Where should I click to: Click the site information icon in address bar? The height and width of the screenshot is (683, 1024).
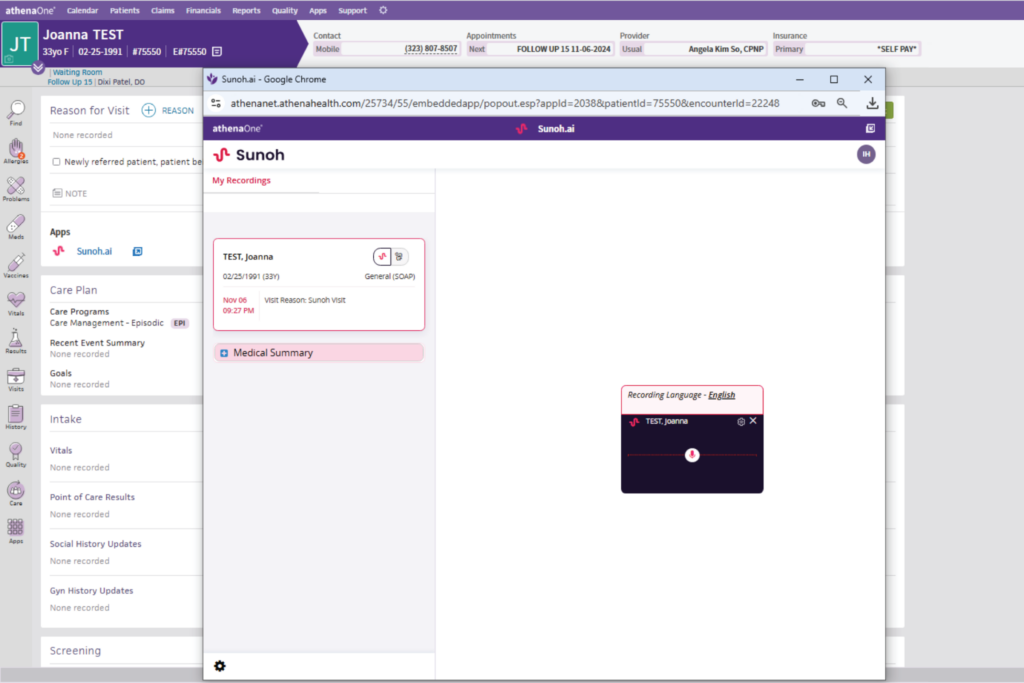[216, 103]
